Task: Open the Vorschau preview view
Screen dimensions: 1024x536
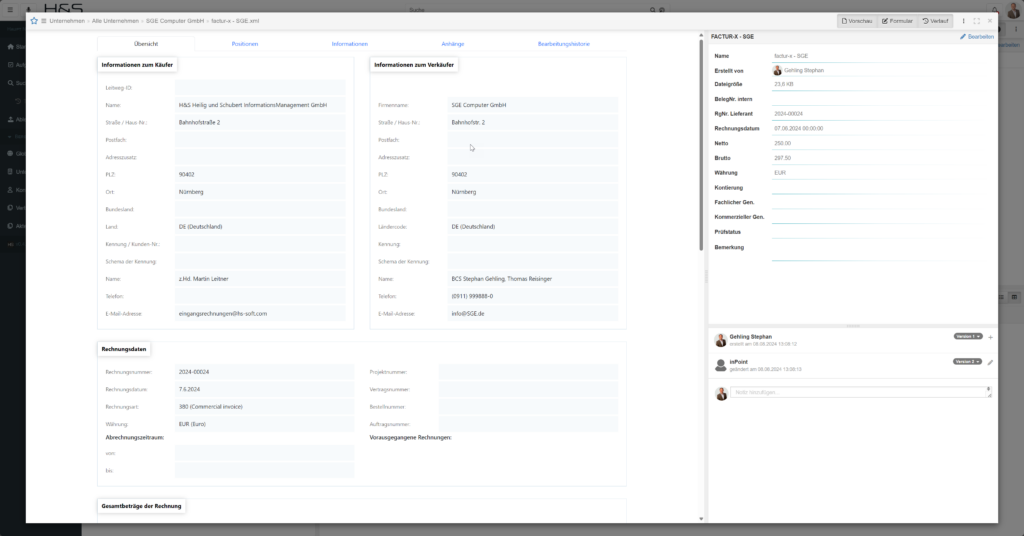Action: point(857,21)
